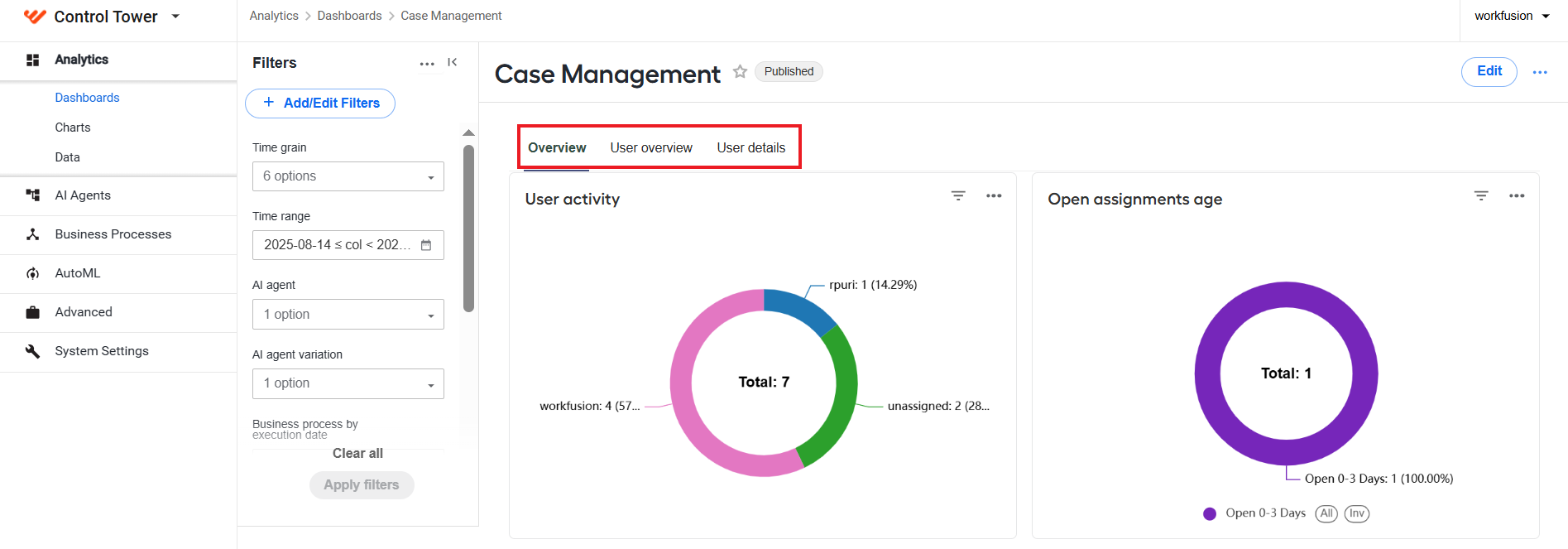Switch to the User overview tab

pos(651,147)
